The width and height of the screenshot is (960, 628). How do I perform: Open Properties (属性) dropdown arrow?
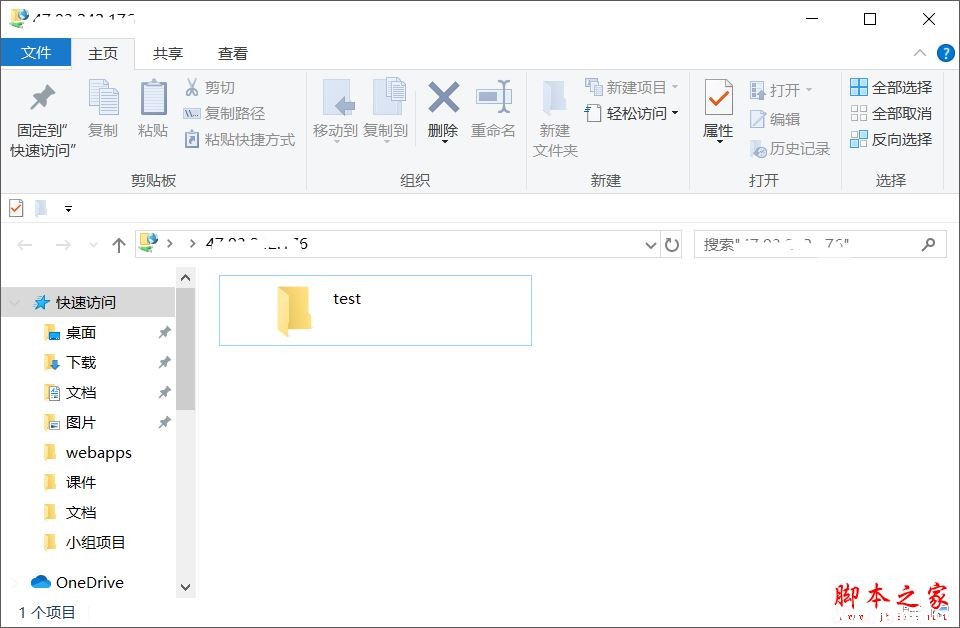[x=719, y=142]
